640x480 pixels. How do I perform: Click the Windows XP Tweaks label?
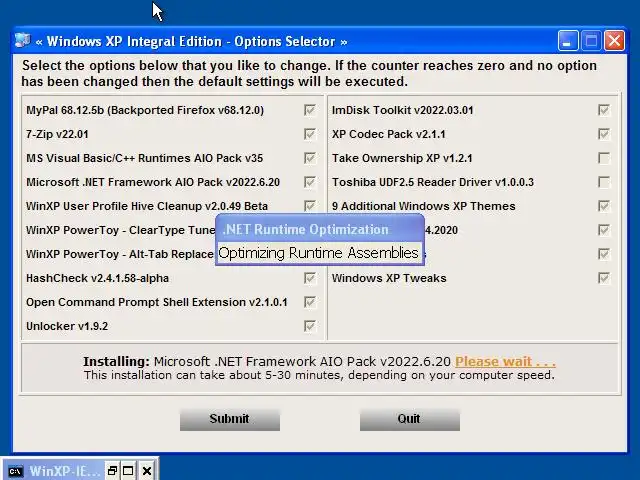pos(389,278)
